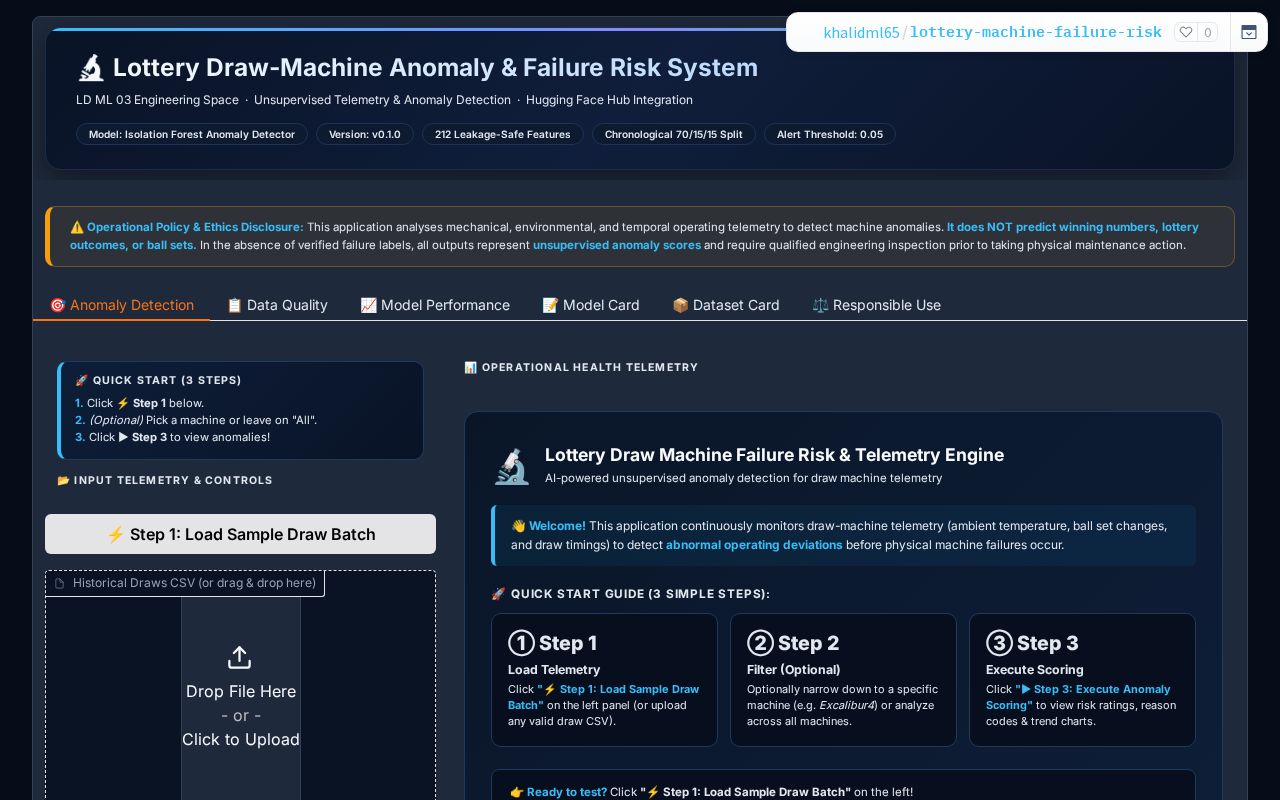Click the 'Chronological 70/15/15 Split' badge
This screenshot has width=1280, height=800.
[x=674, y=134]
